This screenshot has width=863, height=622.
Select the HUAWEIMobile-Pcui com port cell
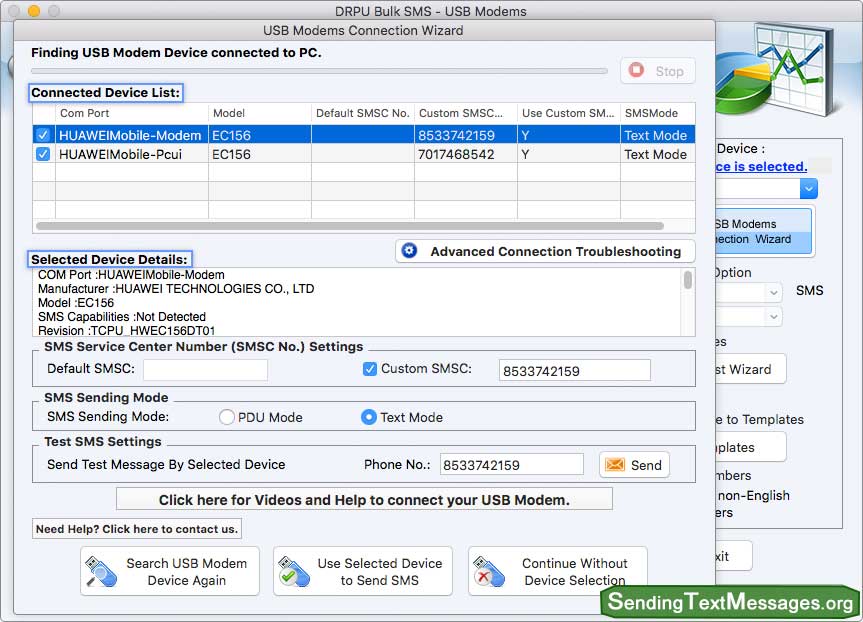pyautogui.click(x=132, y=154)
